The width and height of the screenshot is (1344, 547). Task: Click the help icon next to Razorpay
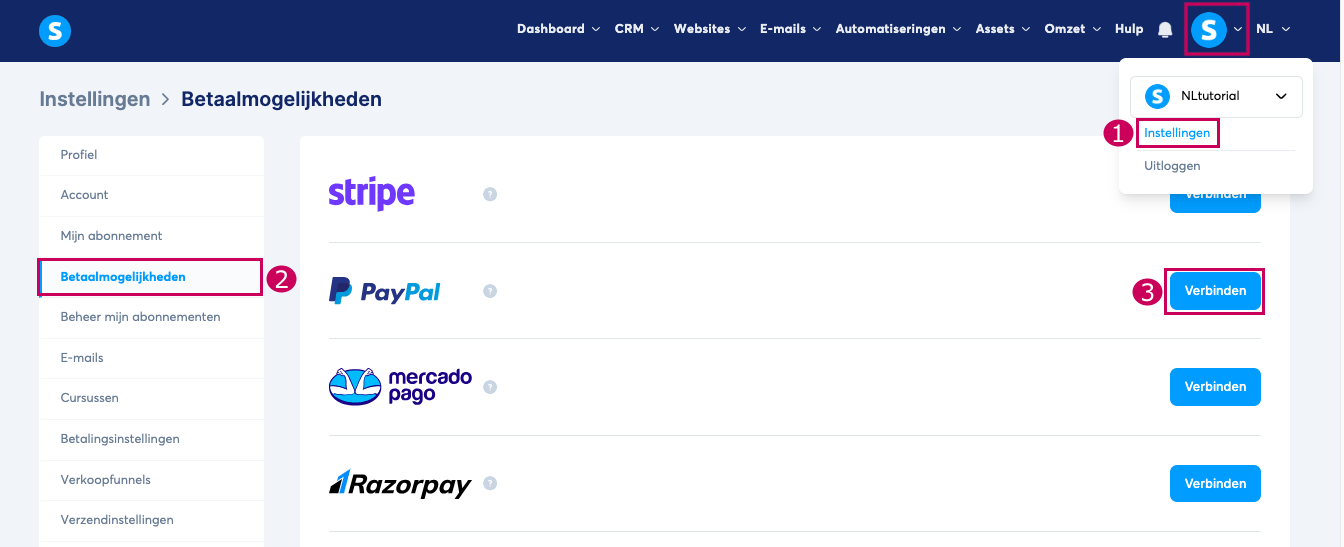pyautogui.click(x=490, y=483)
